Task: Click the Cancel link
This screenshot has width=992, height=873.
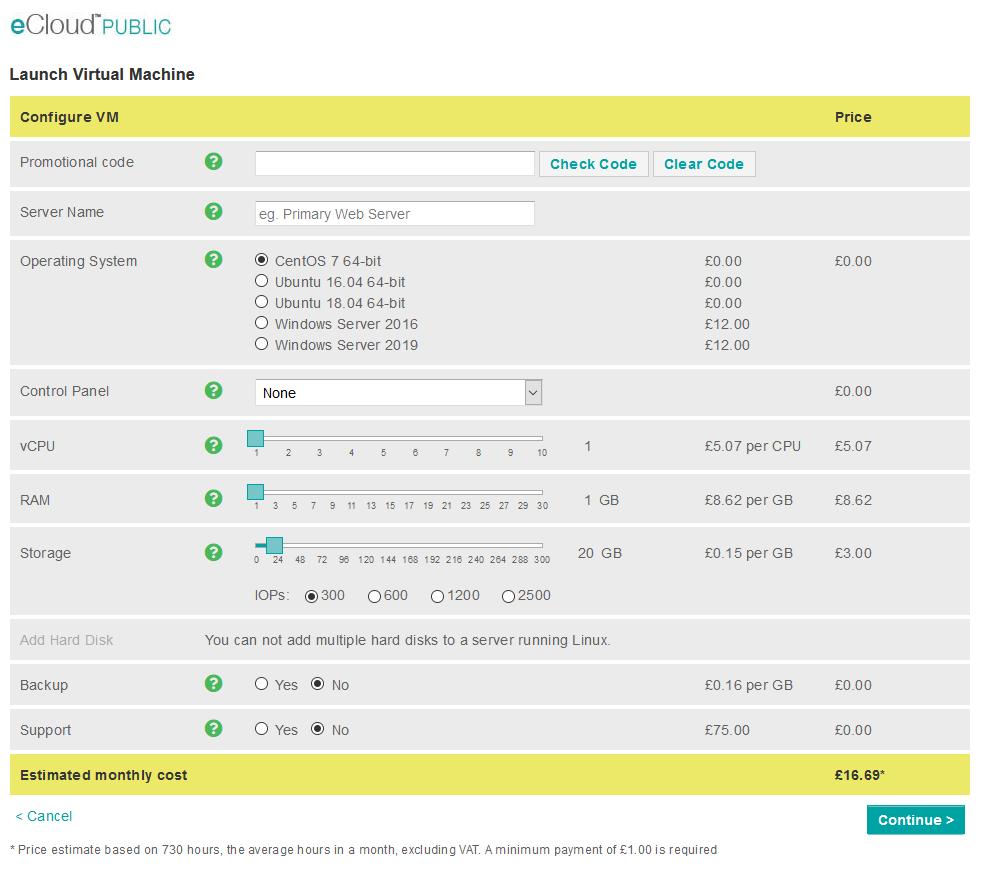Action: 43,816
